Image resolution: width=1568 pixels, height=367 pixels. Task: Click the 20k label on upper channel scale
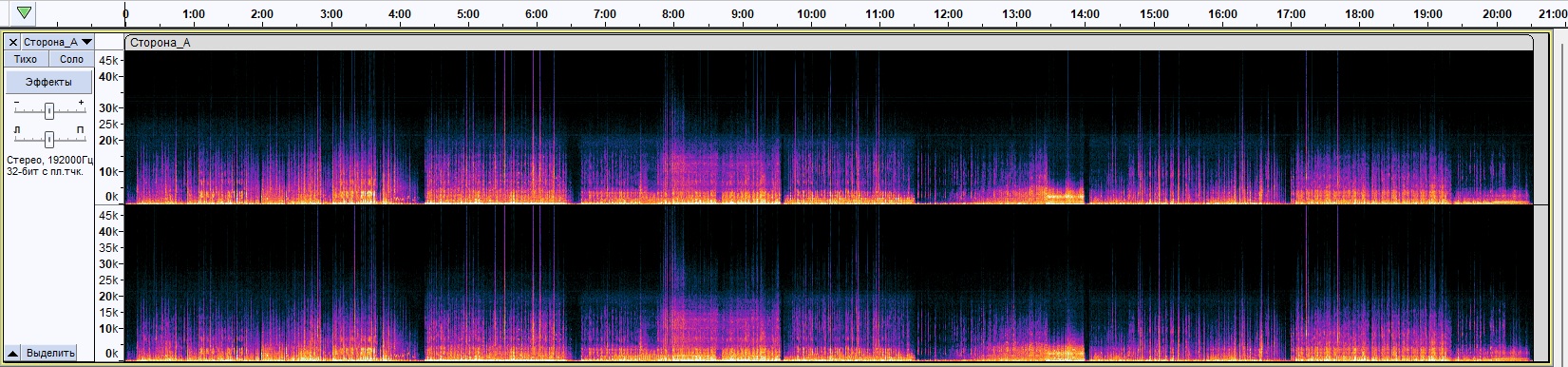pyautogui.click(x=109, y=141)
